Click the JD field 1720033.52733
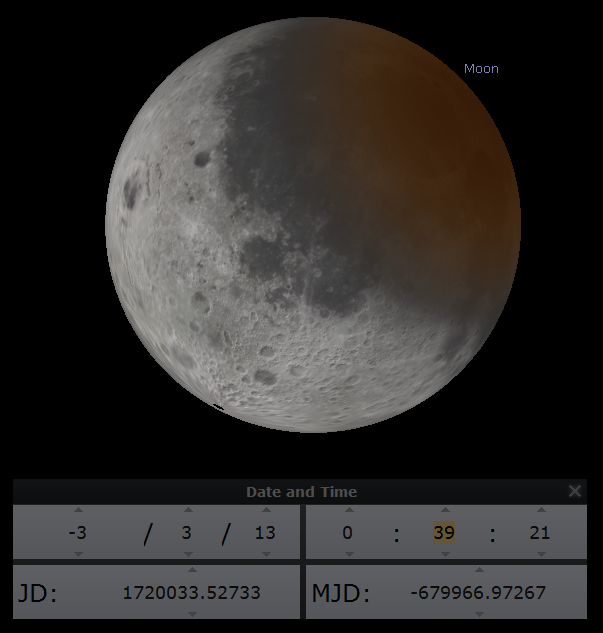Image resolution: width=603 pixels, height=633 pixels. pyautogui.click(x=191, y=592)
